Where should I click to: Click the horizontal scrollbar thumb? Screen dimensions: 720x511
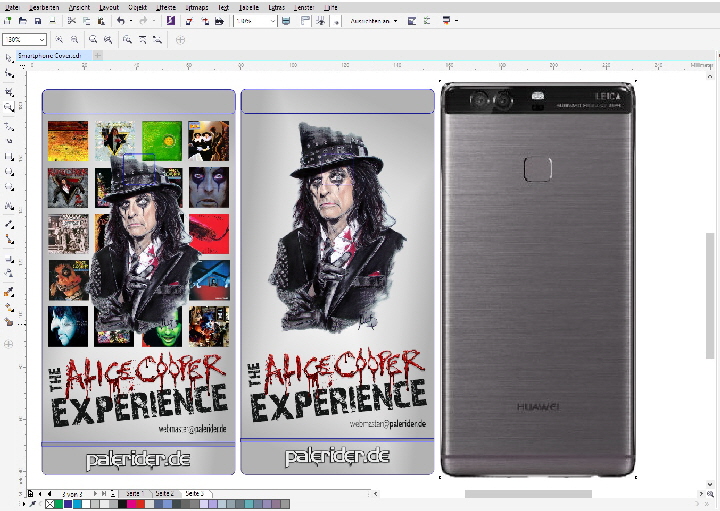pyautogui.click(x=528, y=494)
